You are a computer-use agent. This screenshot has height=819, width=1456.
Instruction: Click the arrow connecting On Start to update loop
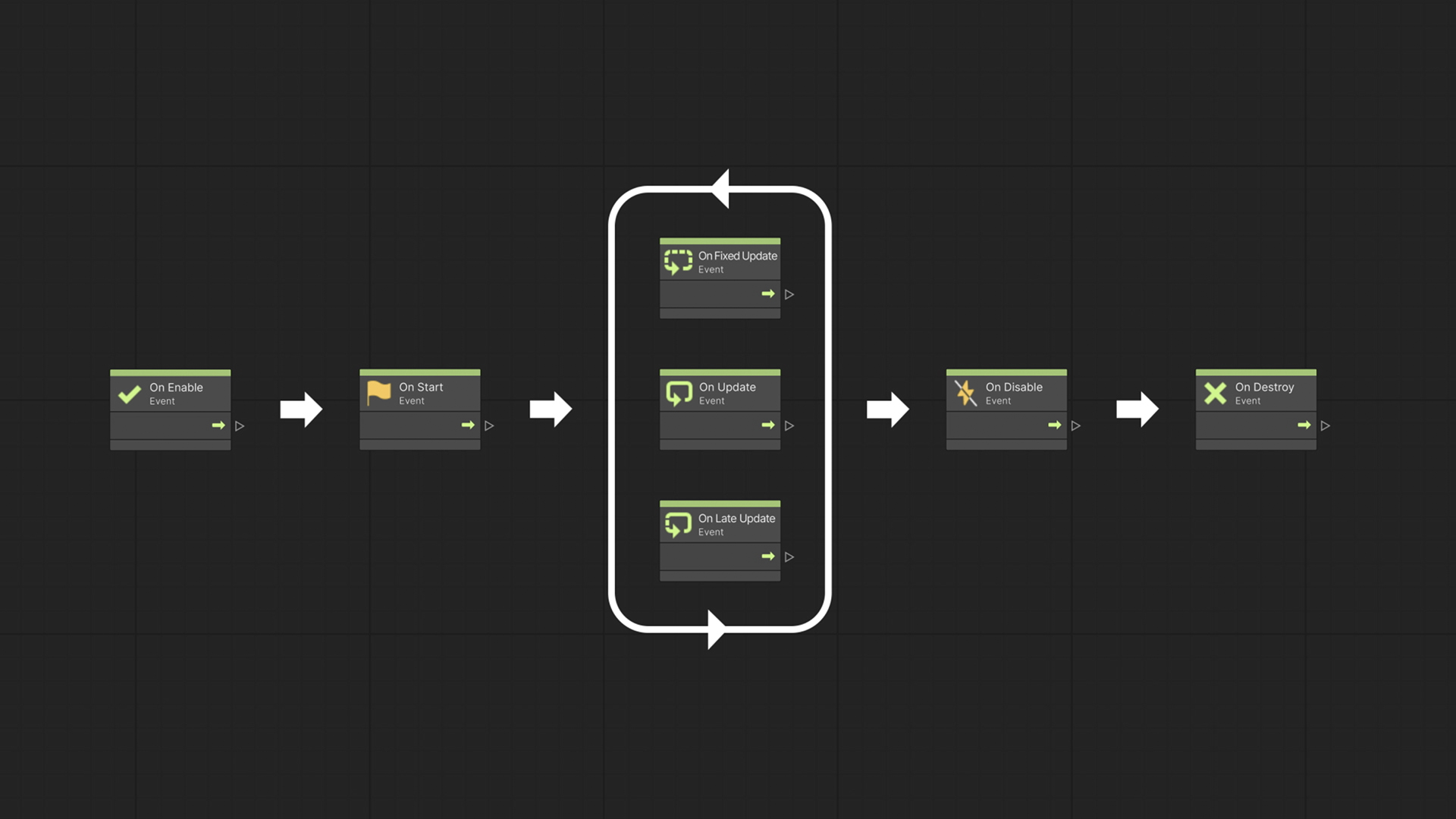549,408
